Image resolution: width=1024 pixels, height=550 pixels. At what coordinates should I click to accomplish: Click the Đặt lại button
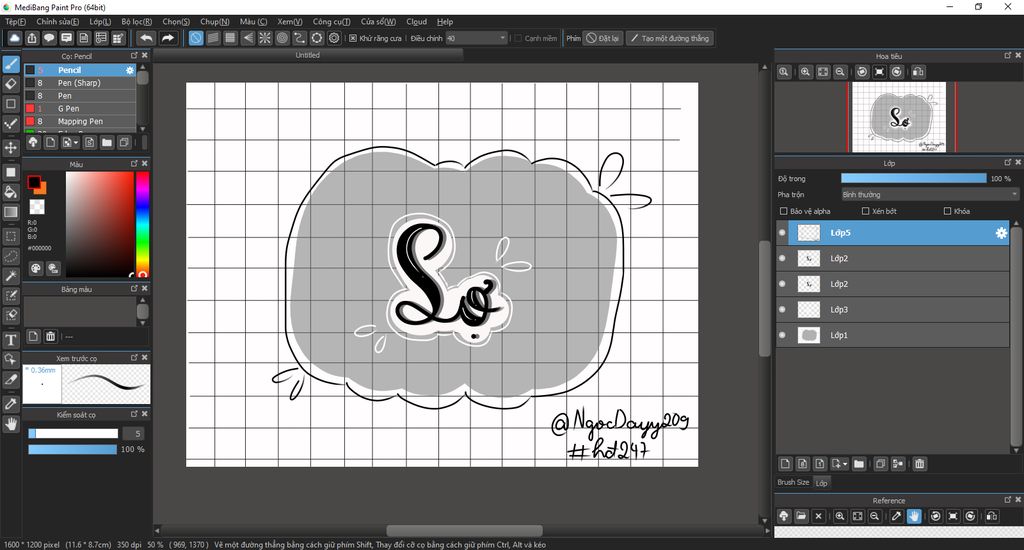(x=602, y=39)
